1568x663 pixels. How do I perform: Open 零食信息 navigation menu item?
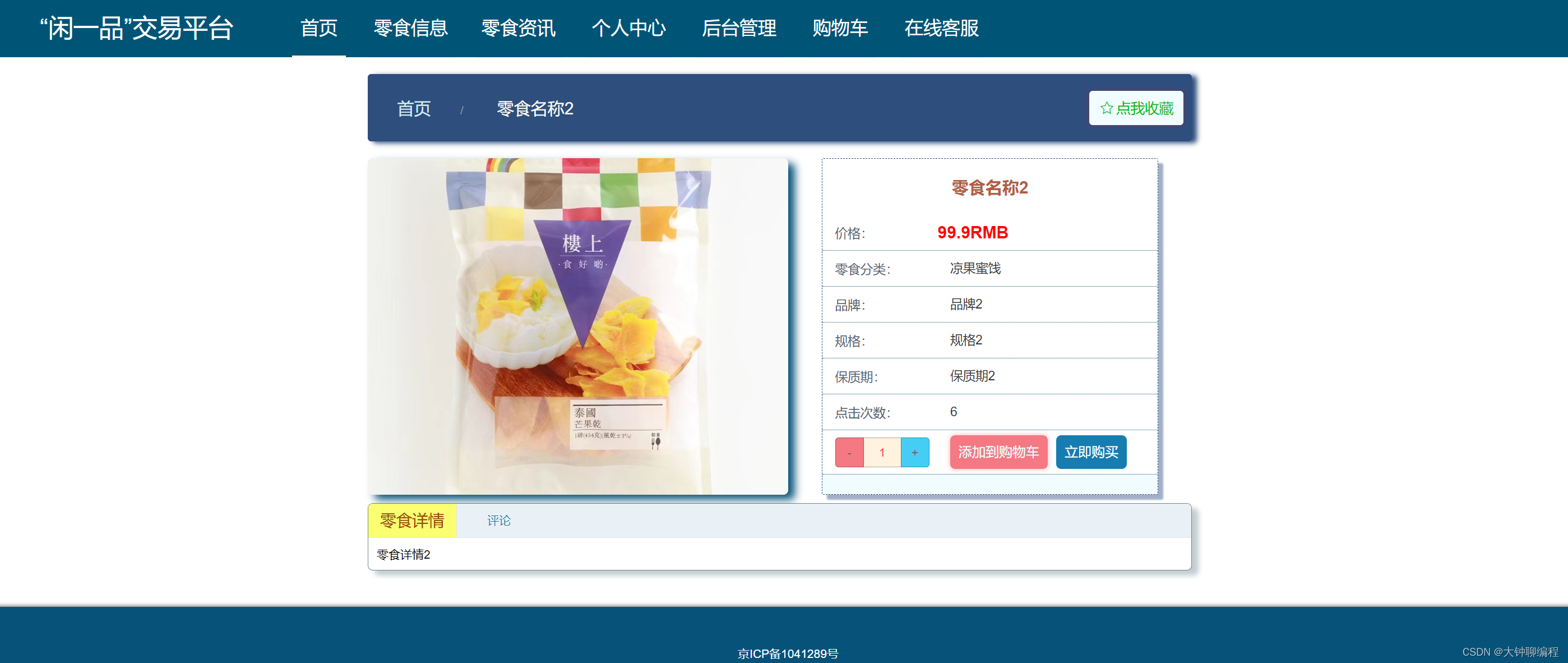point(410,28)
